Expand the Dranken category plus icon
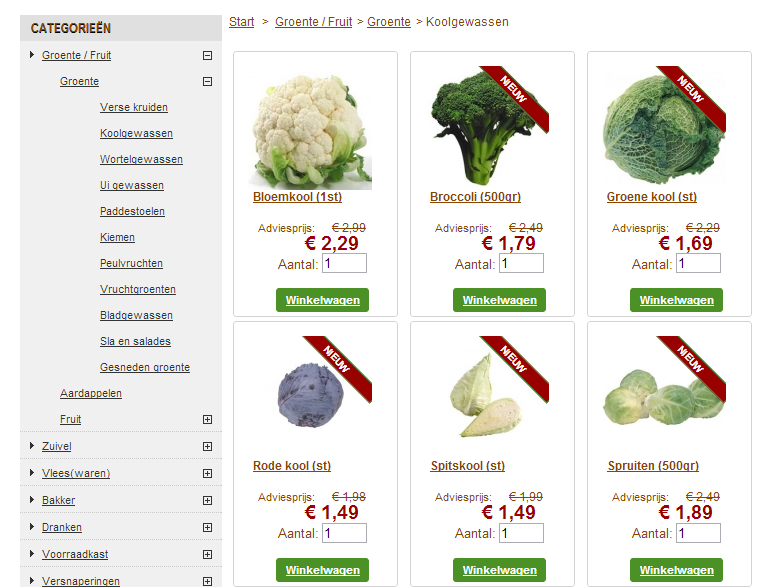 [207, 527]
